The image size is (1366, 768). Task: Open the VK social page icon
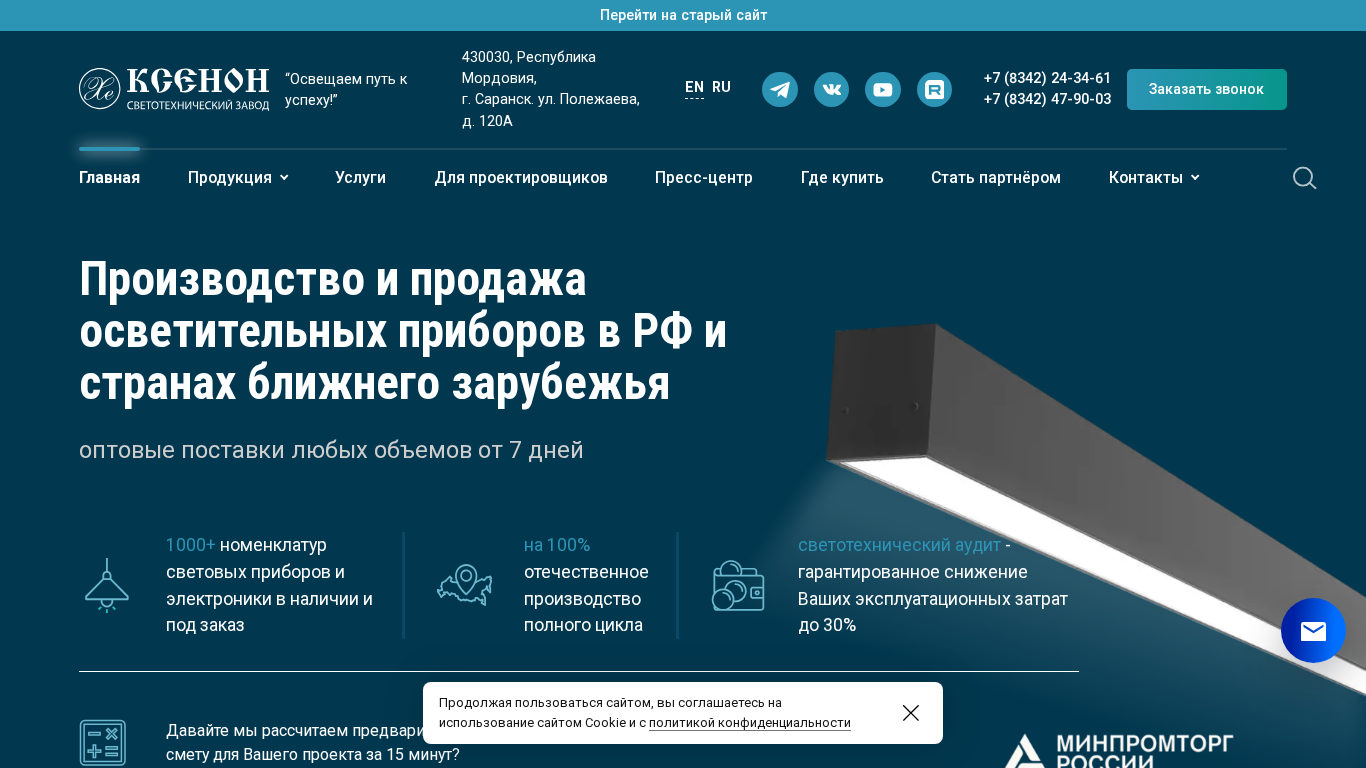(832, 90)
